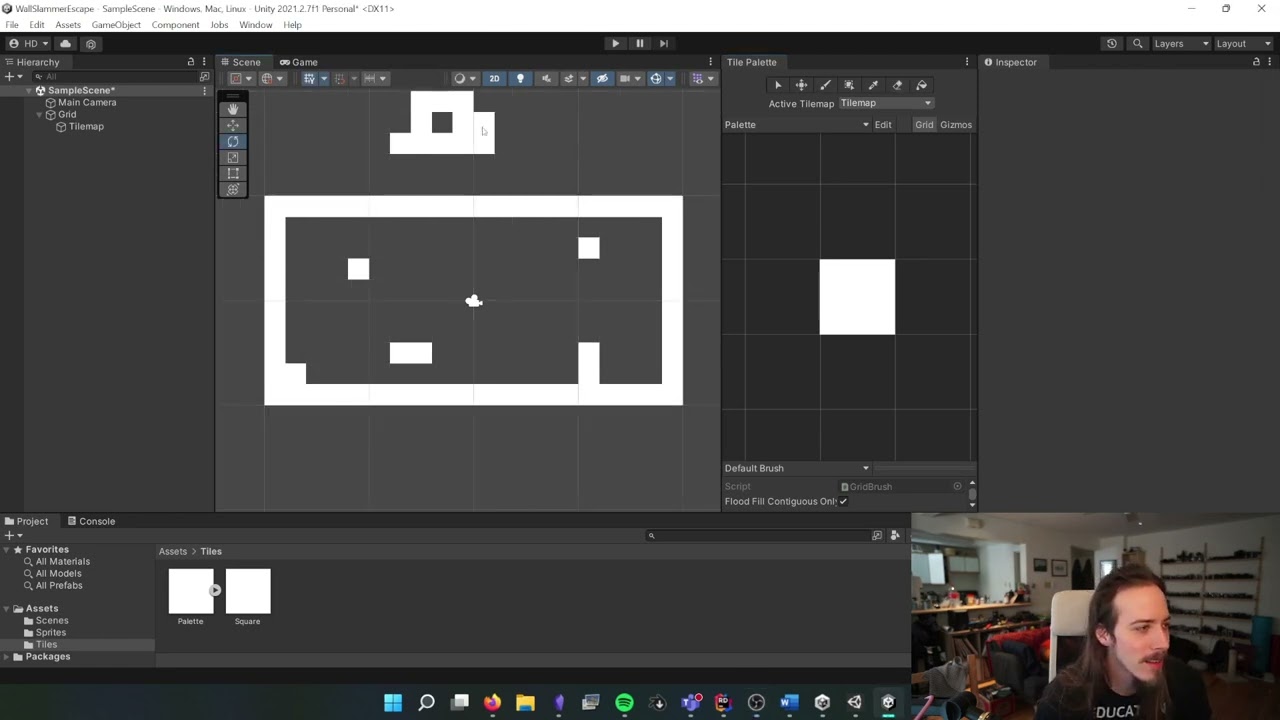The height and width of the screenshot is (720, 1280).
Task: Toggle 2D mode in Scene view
Action: 494,78
